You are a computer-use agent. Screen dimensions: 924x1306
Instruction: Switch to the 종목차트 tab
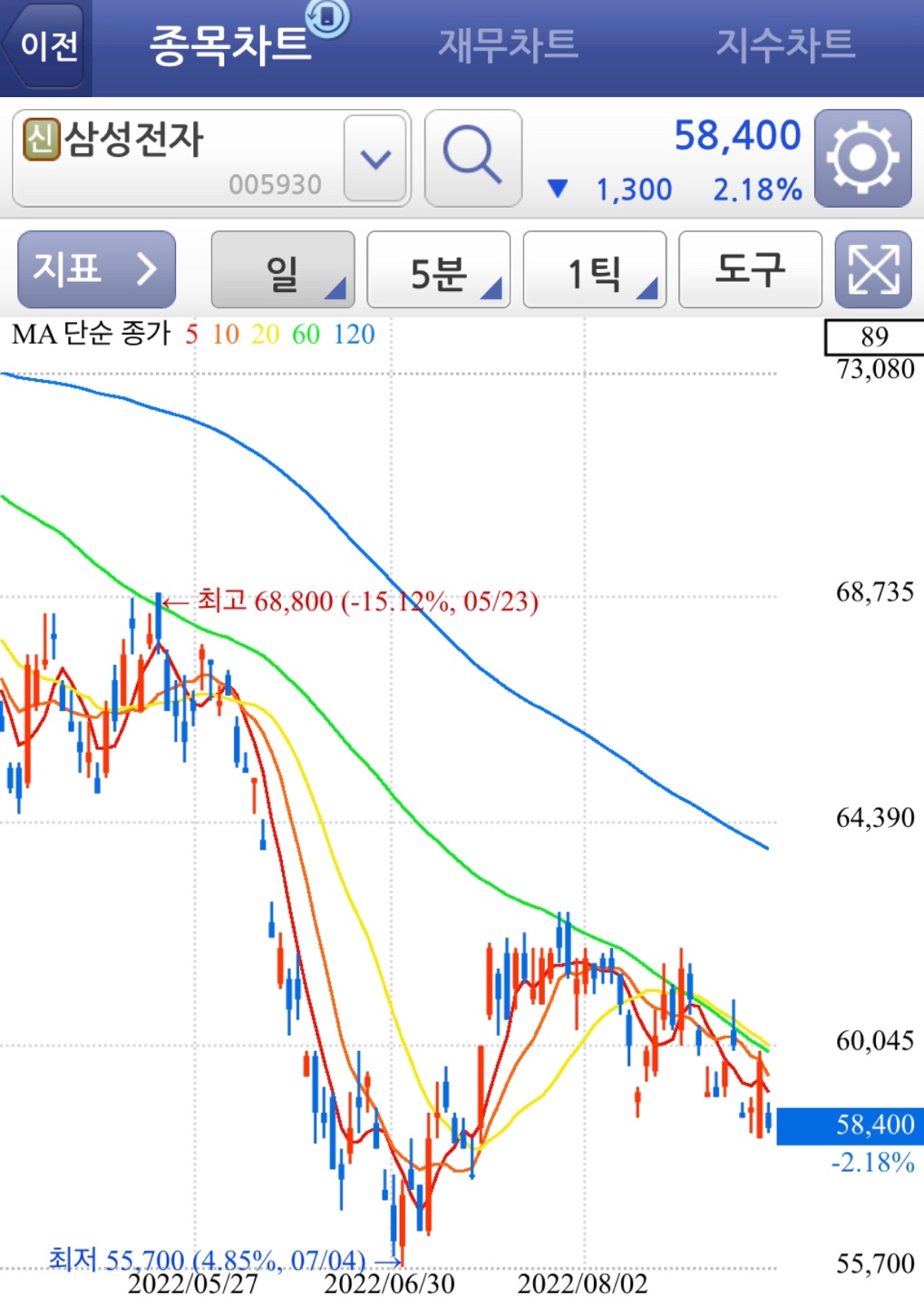pos(229,44)
